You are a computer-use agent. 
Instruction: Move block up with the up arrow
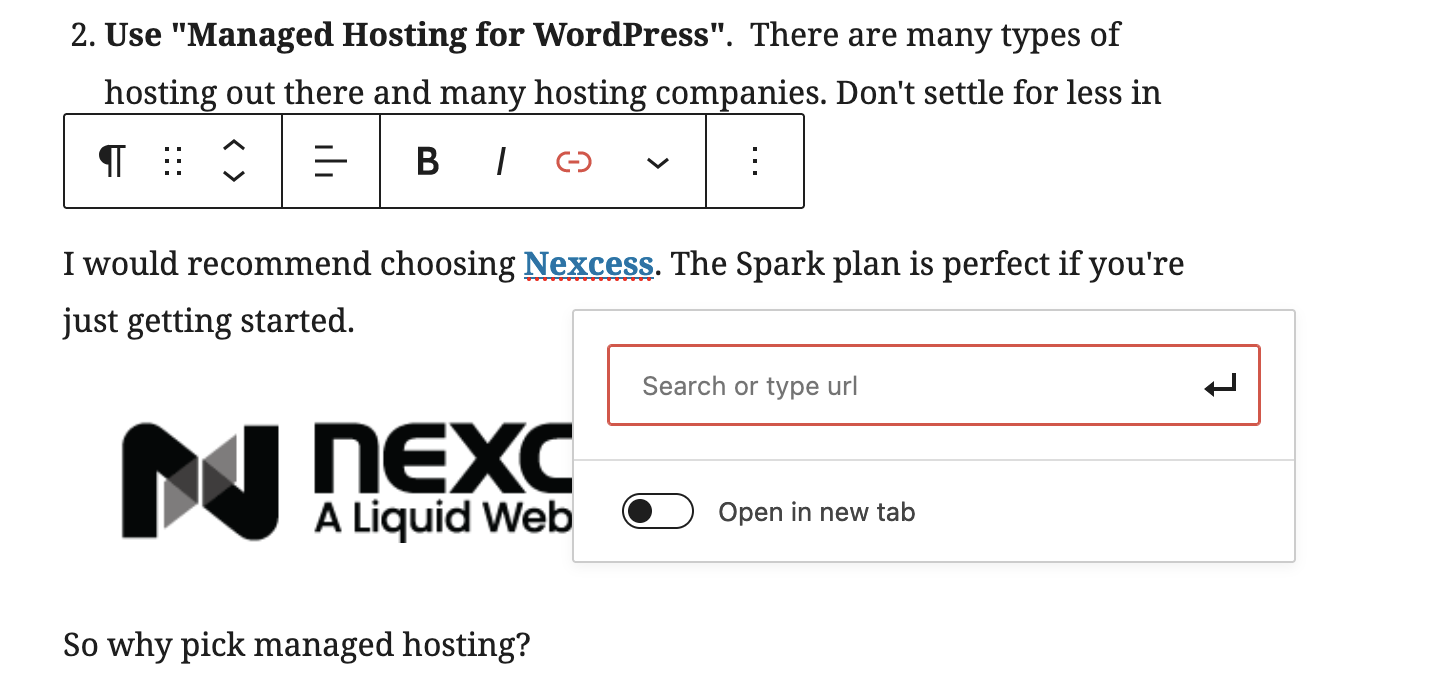[233, 146]
